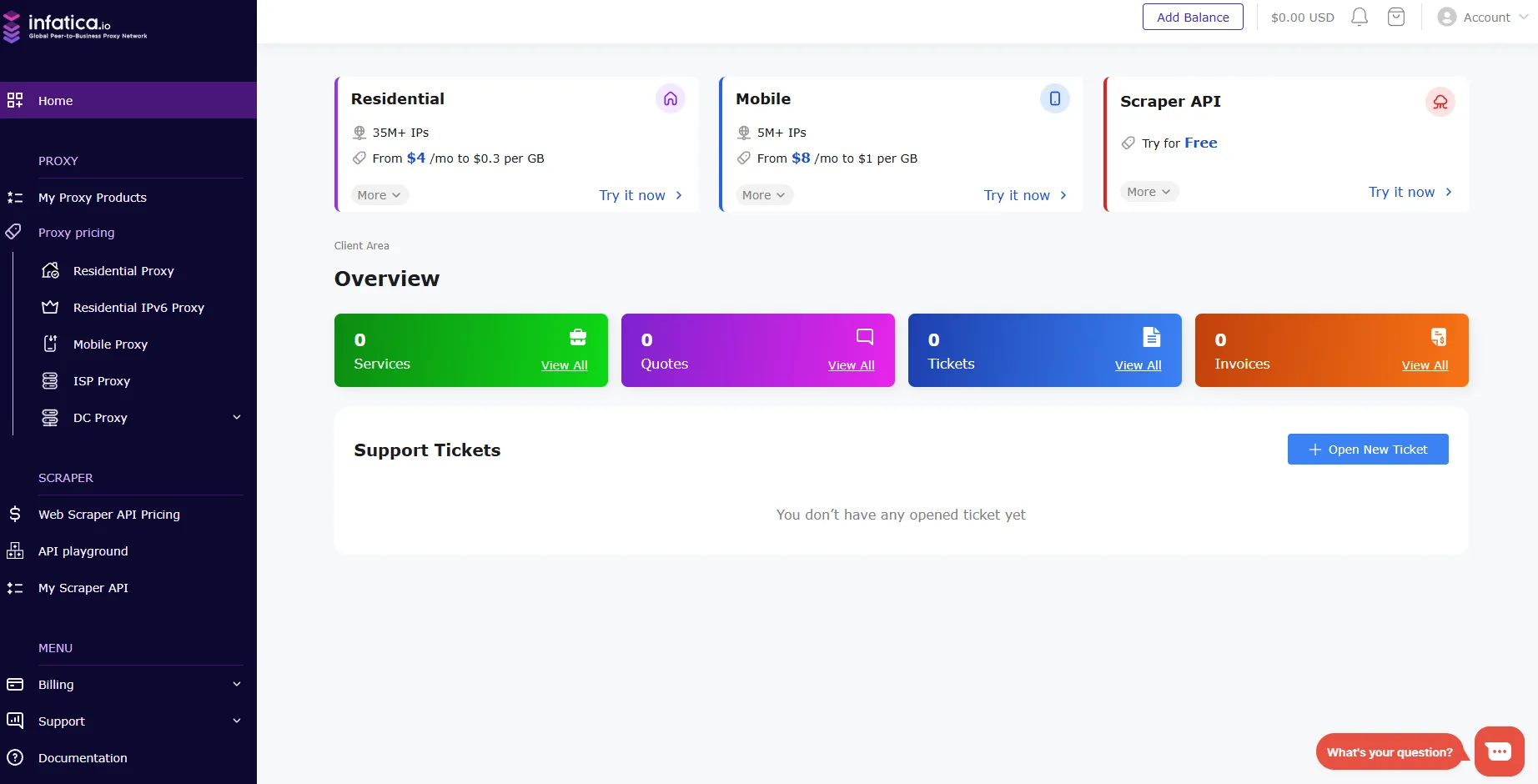Select Home in the sidebar
1538x784 pixels.
tap(56, 101)
